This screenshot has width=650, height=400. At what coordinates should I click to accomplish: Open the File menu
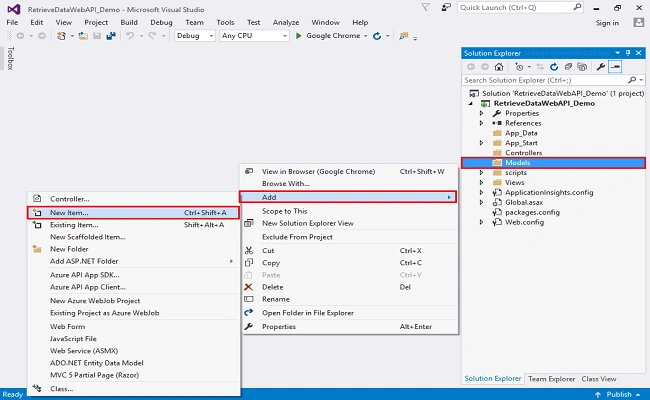(12, 22)
